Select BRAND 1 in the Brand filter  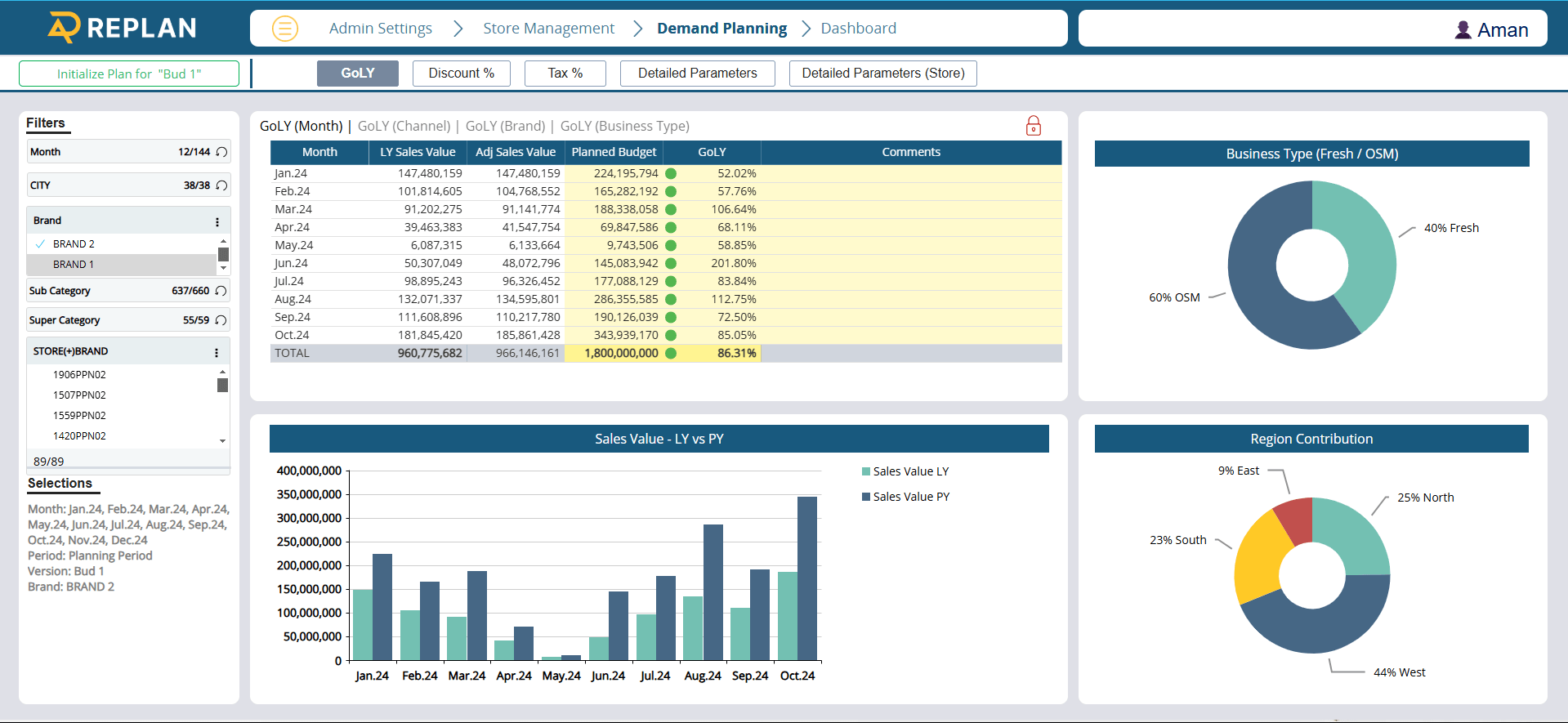coord(74,265)
